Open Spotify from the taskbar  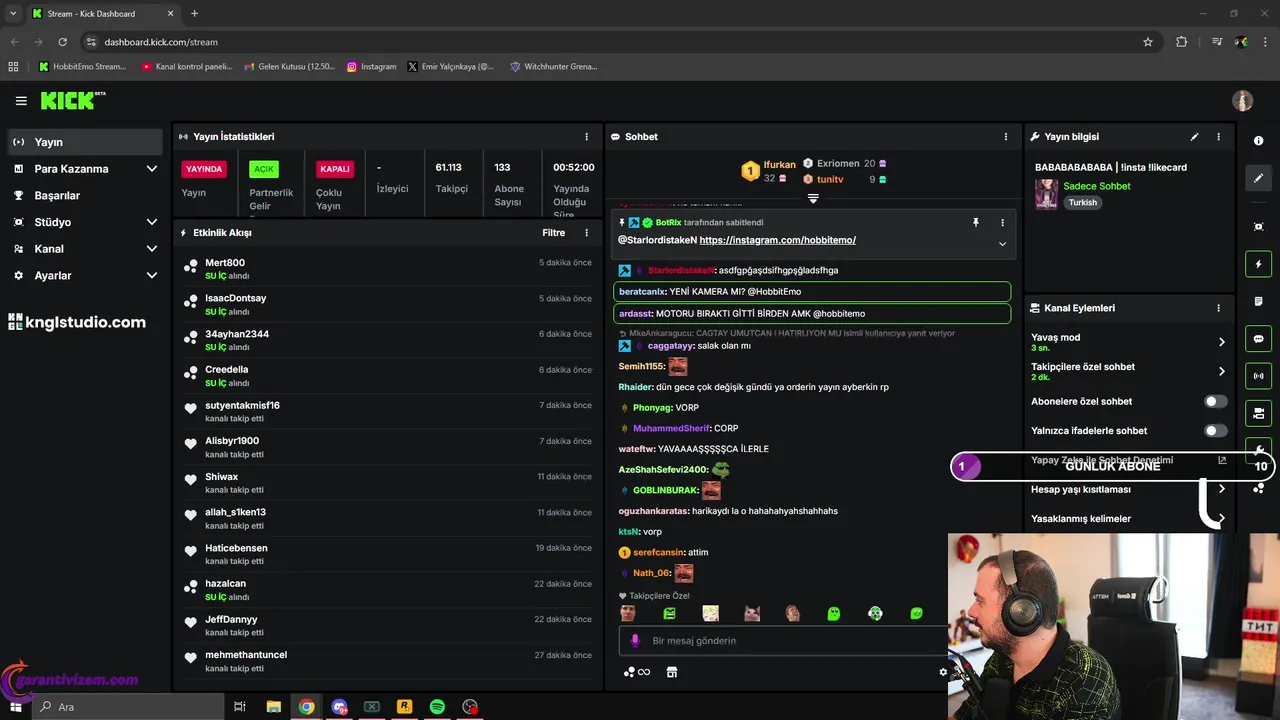pyautogui.click(x=437, y=707)
